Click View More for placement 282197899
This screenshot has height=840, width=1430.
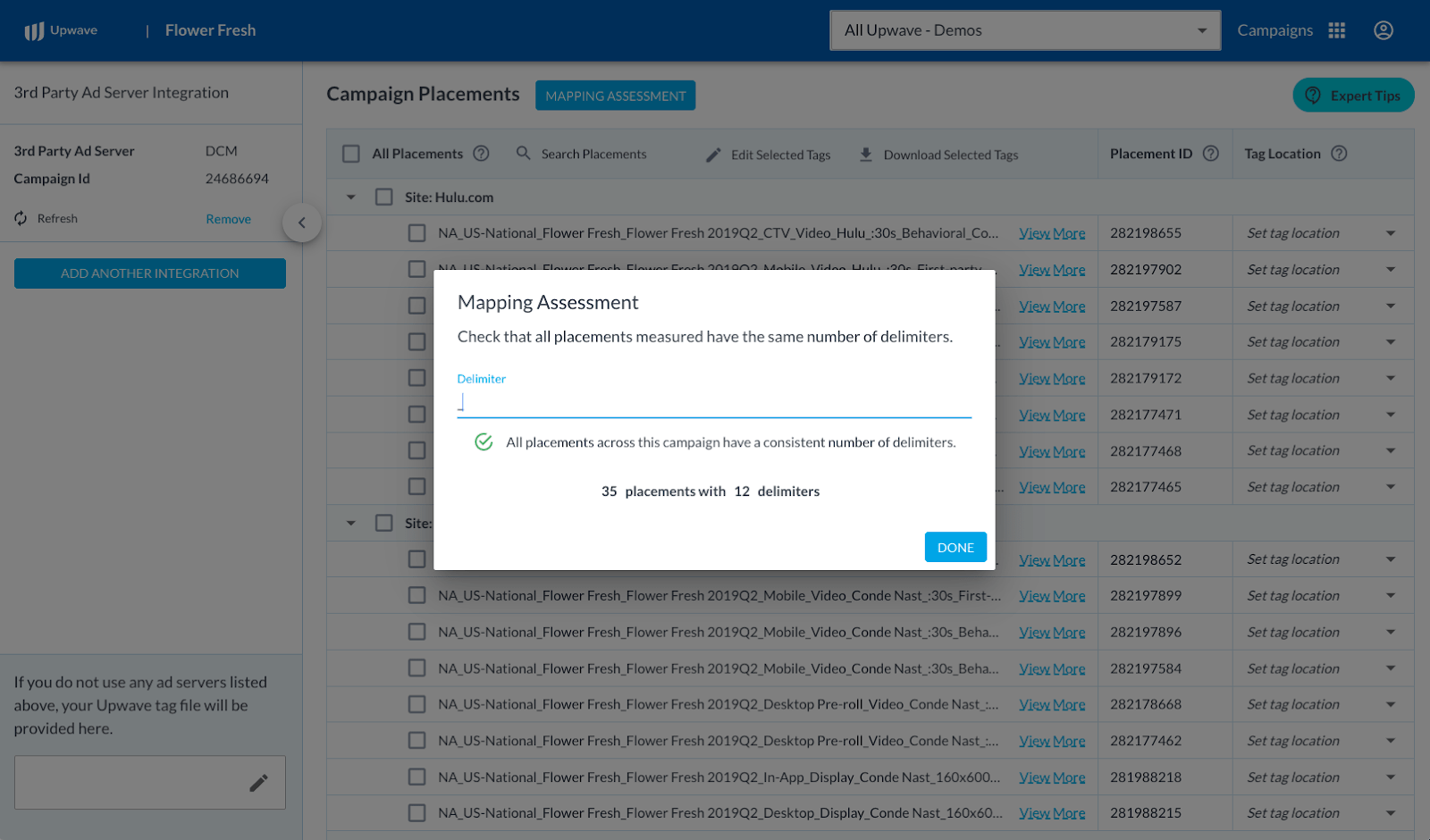(x=1052, y=596)
